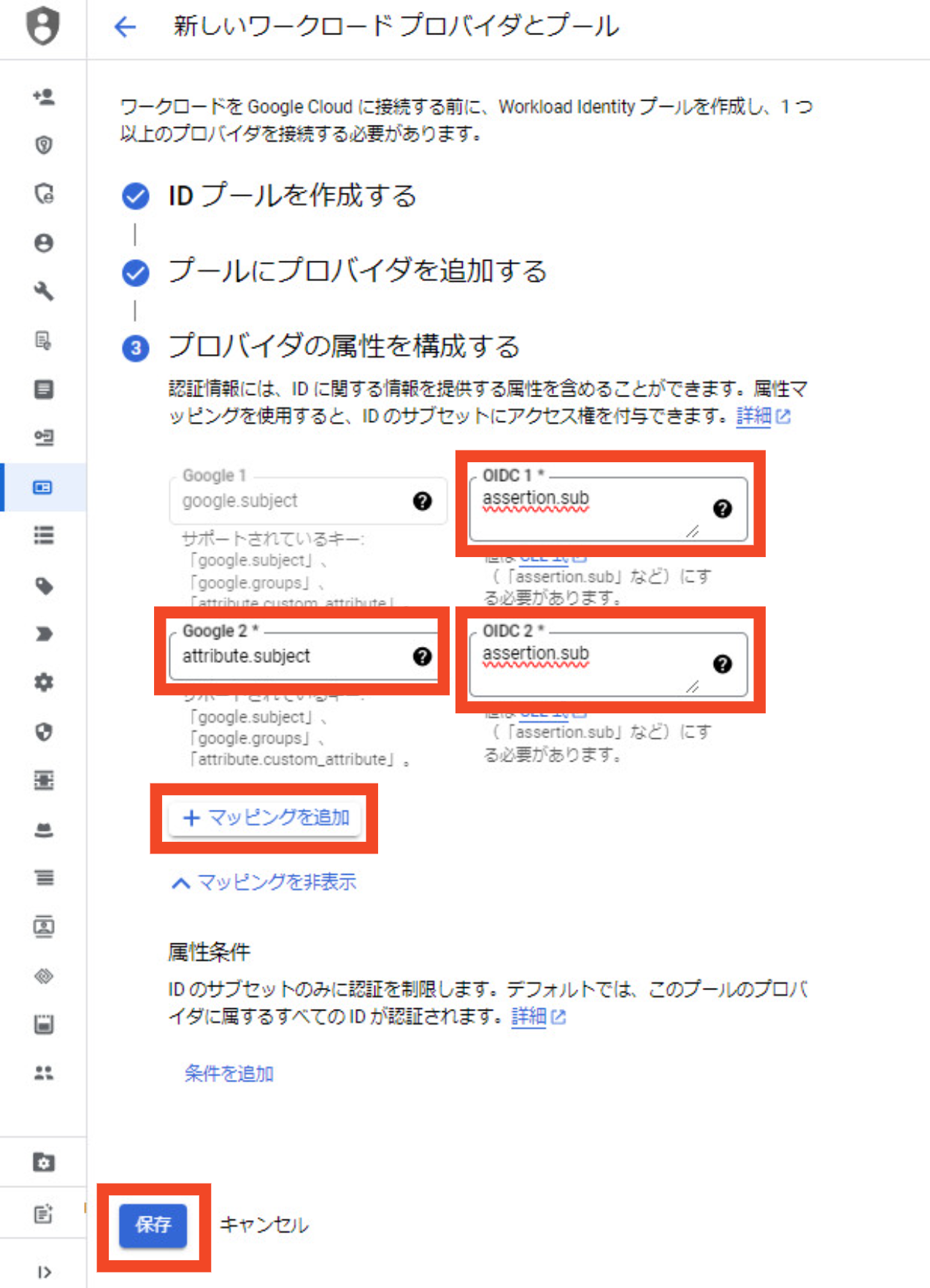Open Roles hat icon in sidebar
930x1288 pixels.
(44, 829)
